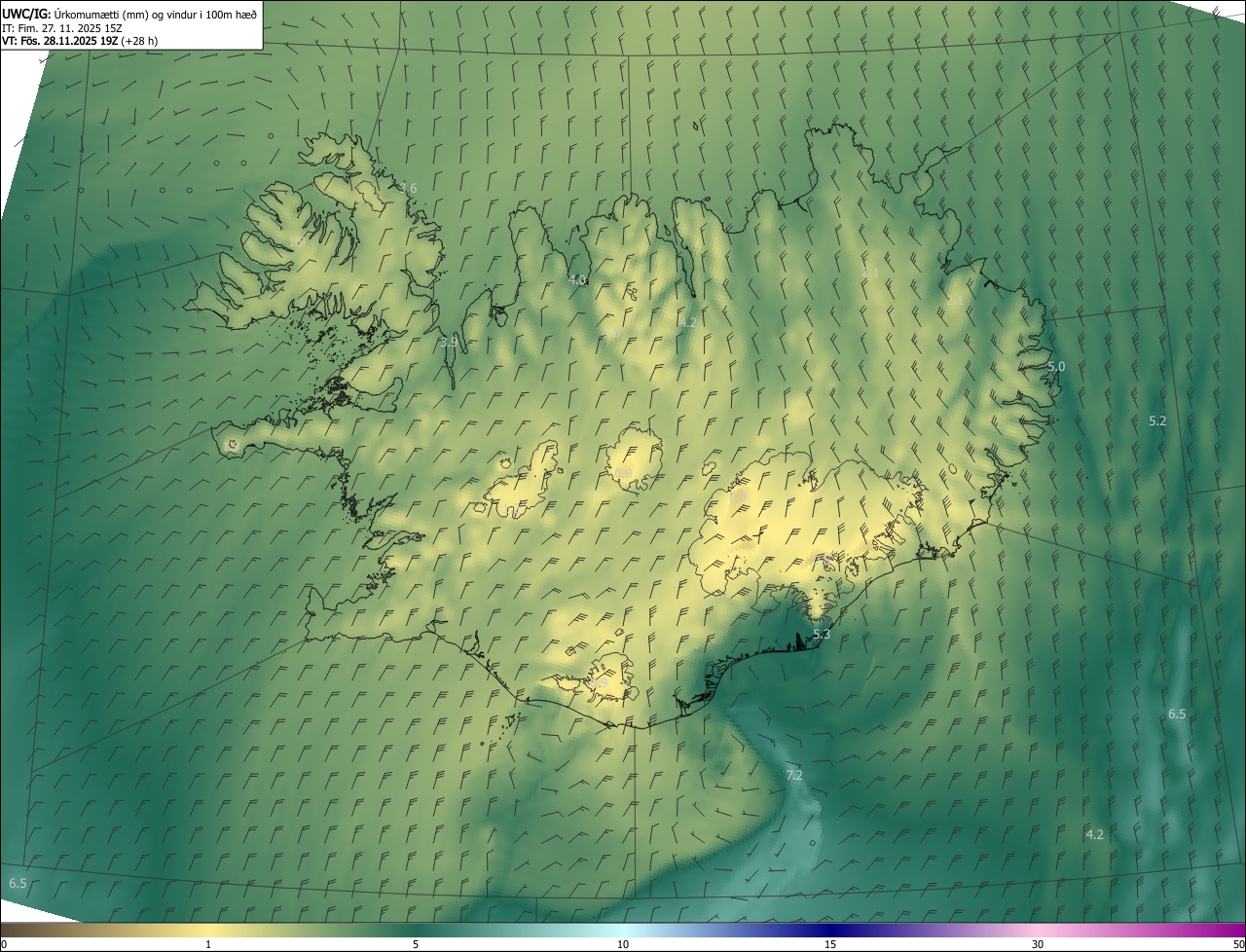Screen dimensions: 1246x952
Task: Click the 5.3 value label on the south coast
Action: click(x=822, y=634)
